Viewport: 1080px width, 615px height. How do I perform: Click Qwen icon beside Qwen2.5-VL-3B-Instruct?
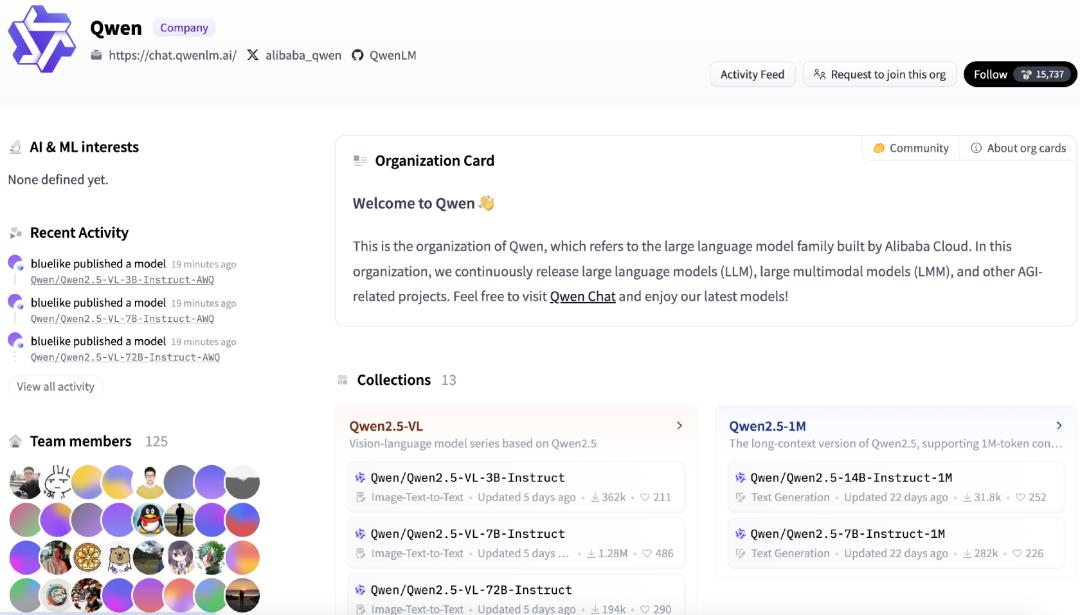click(360, 477)
